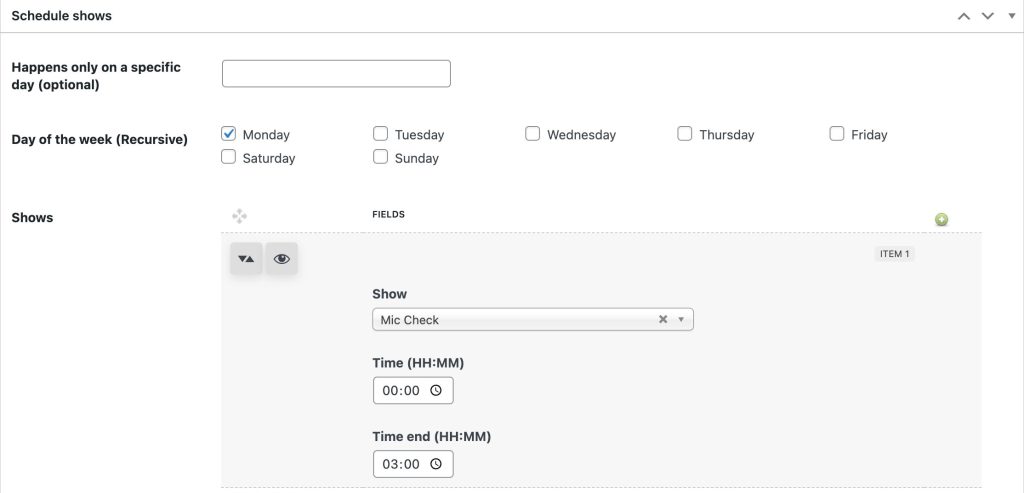Screen dimensions: 1024x493
Task: Check the Sunday checkbox
Action: click(x=381, y=157)
